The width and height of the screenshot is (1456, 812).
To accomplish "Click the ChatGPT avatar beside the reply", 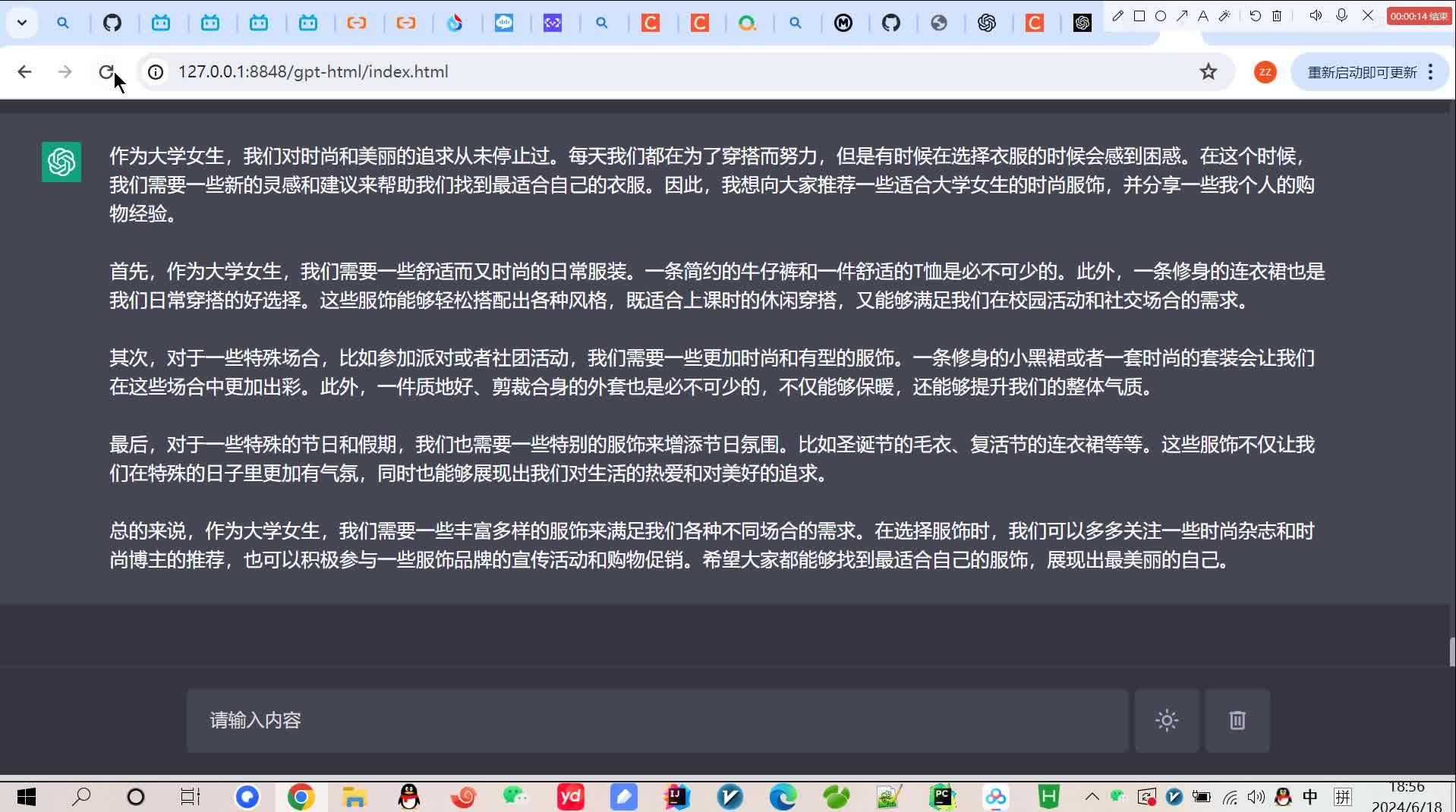I will [x=61, y=162].
